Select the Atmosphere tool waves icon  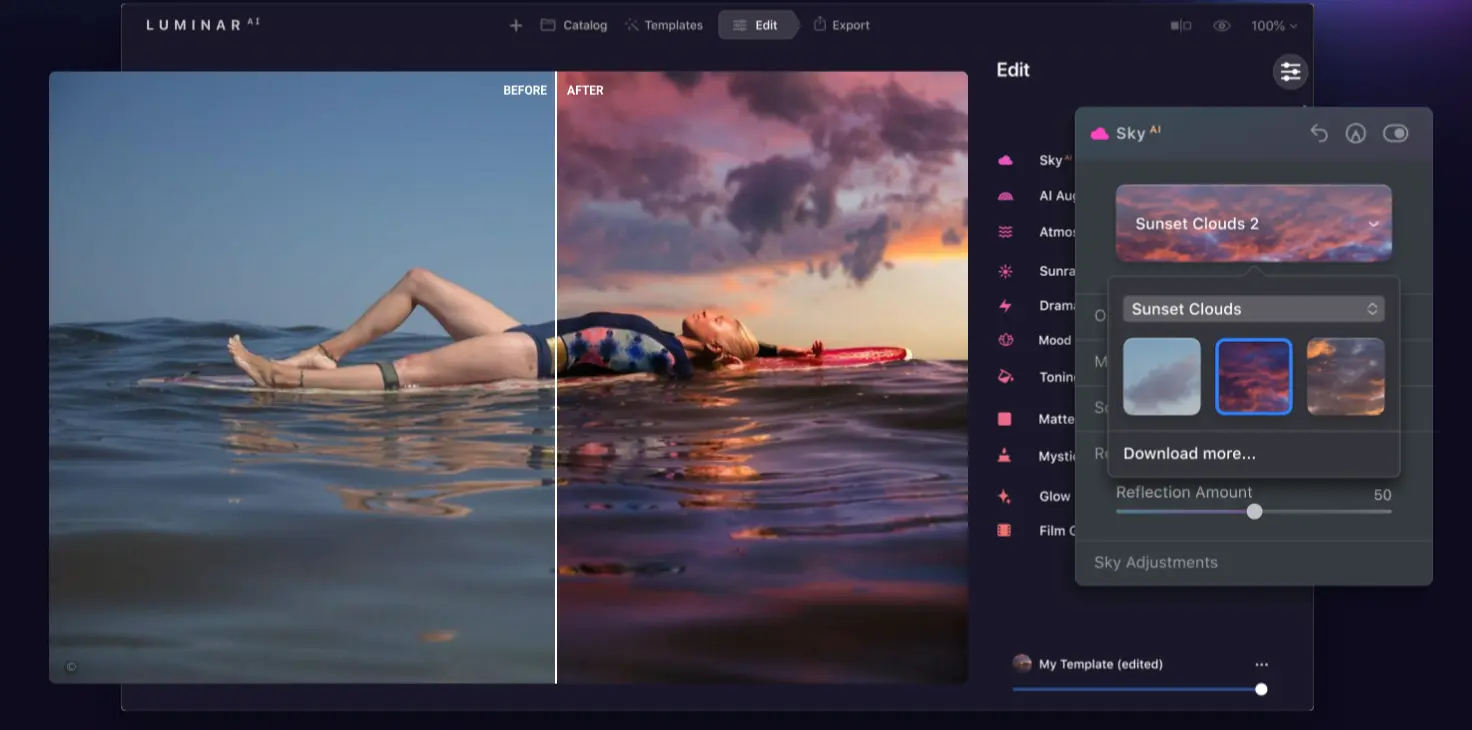1005,232
